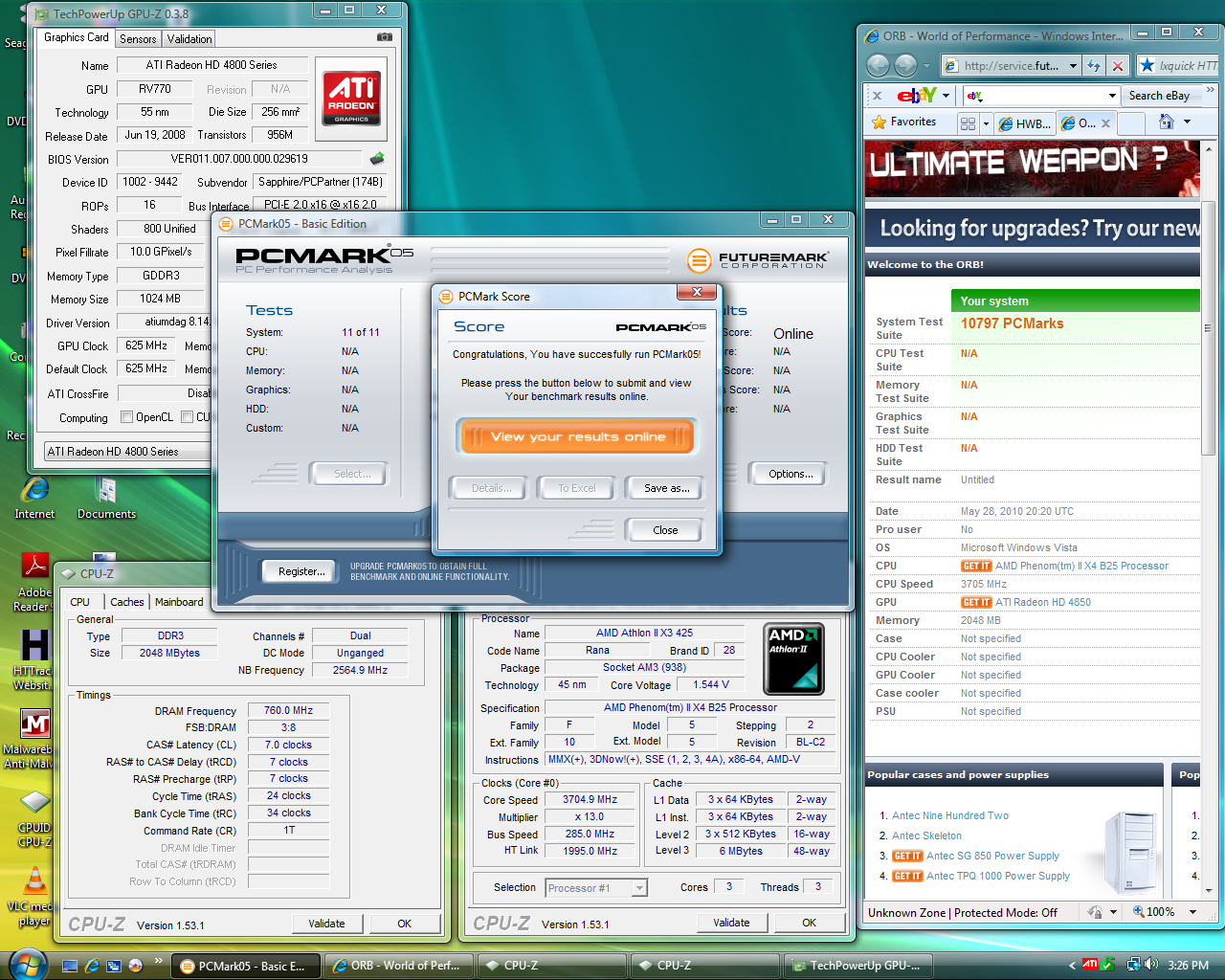Open Quick Tabs grid icon in Internet Explorer
Screen dimensions: 1225x980
(x=968, y=123)
